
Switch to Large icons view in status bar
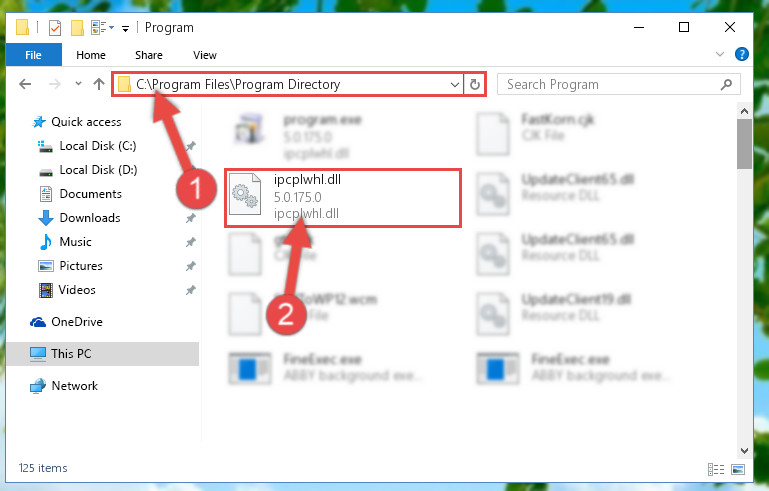click(738, 469)
